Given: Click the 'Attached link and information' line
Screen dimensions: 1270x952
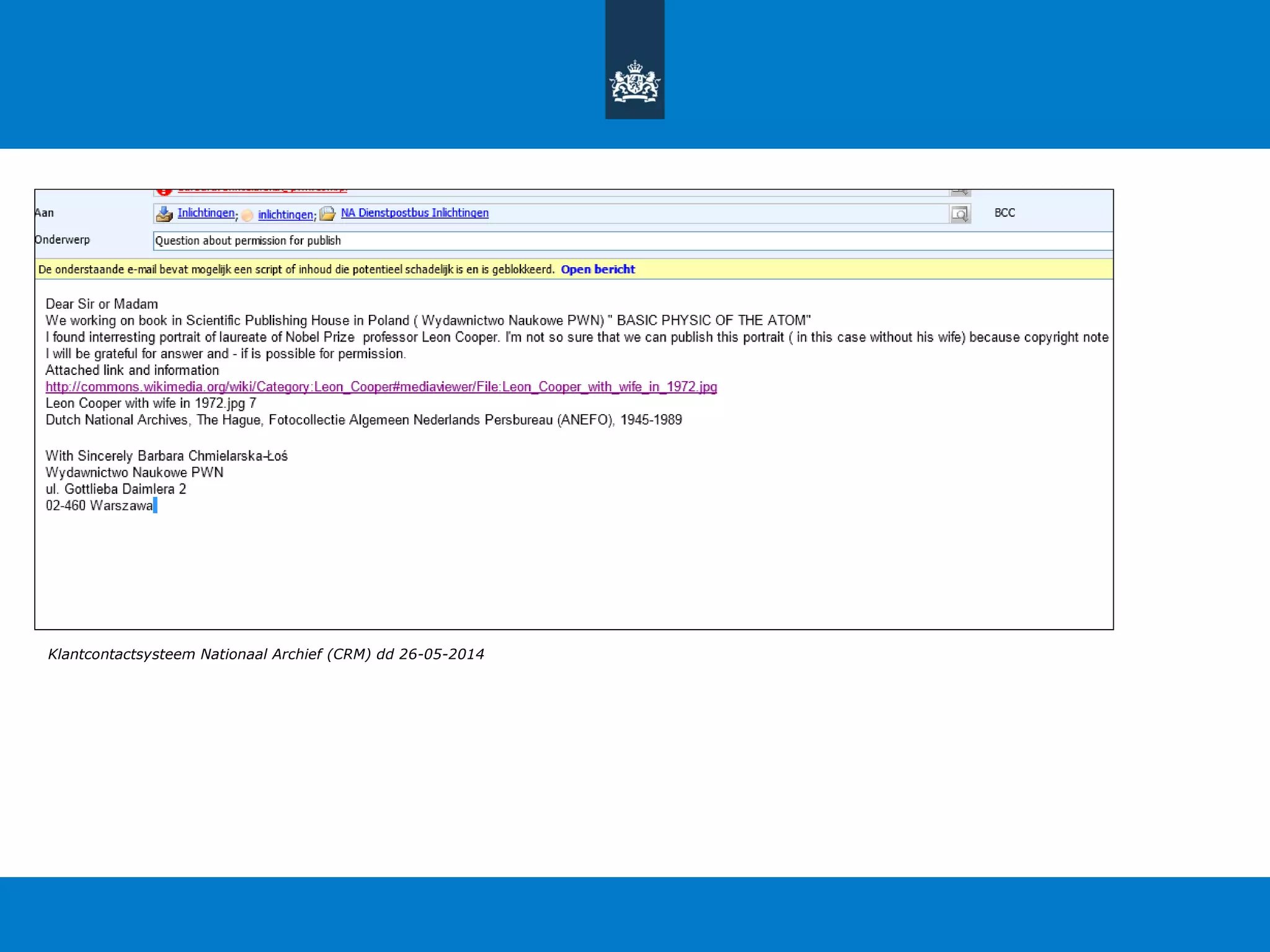Looking at the screenshot, I should click(132, 370).
